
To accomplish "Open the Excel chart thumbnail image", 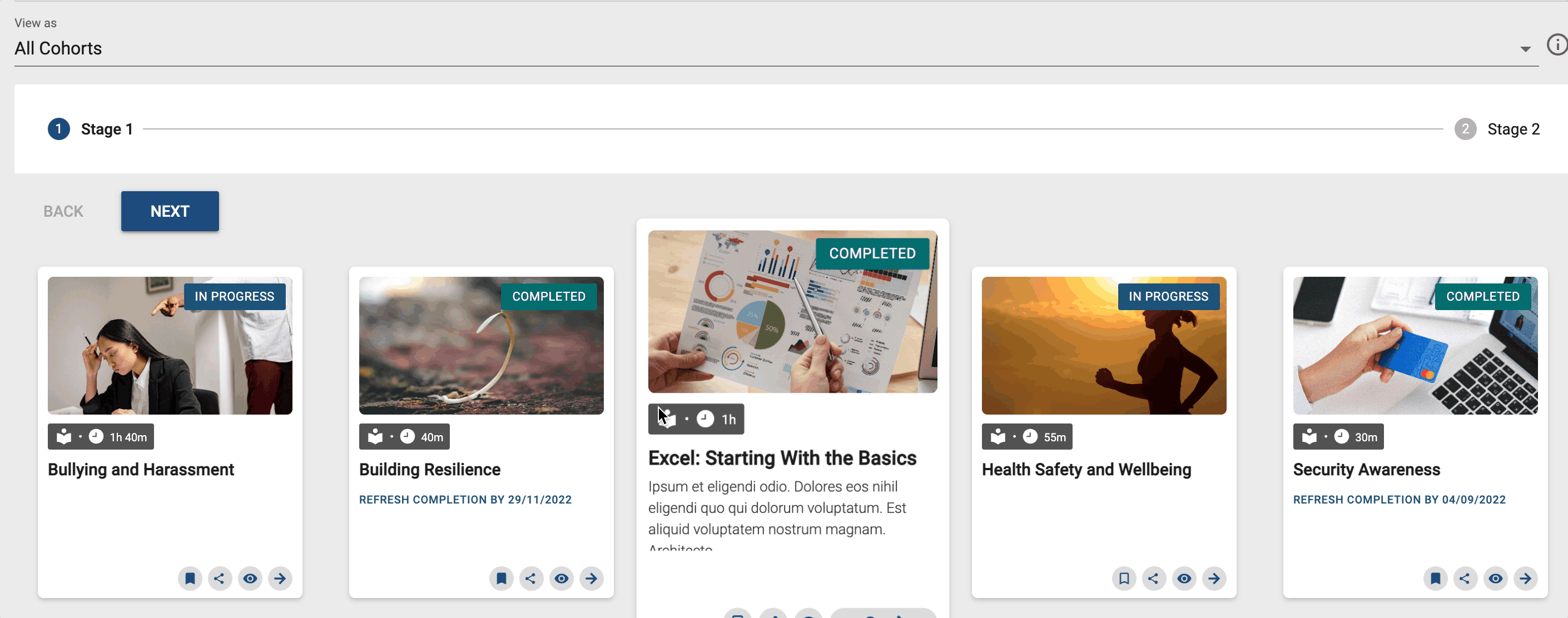I will tap(792, 311).
